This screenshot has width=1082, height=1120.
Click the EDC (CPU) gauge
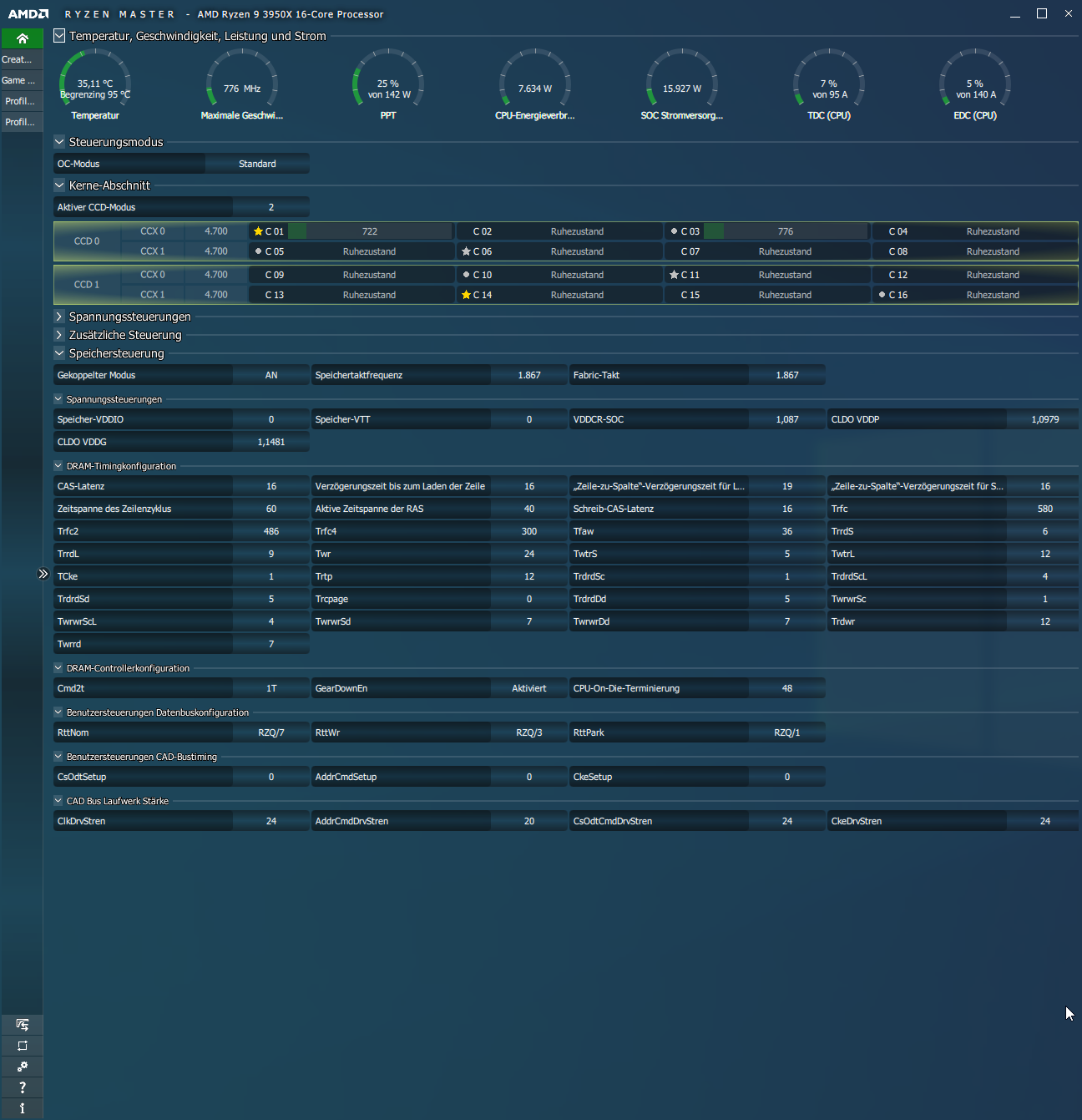975,84
